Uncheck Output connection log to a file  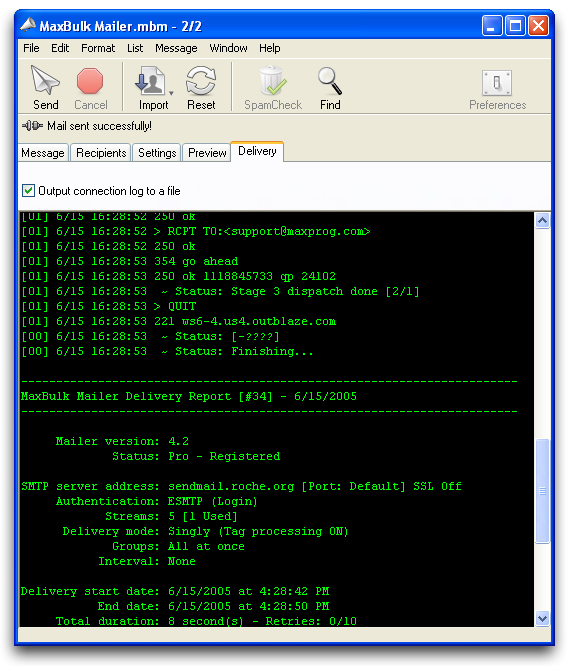coord(28,191)
